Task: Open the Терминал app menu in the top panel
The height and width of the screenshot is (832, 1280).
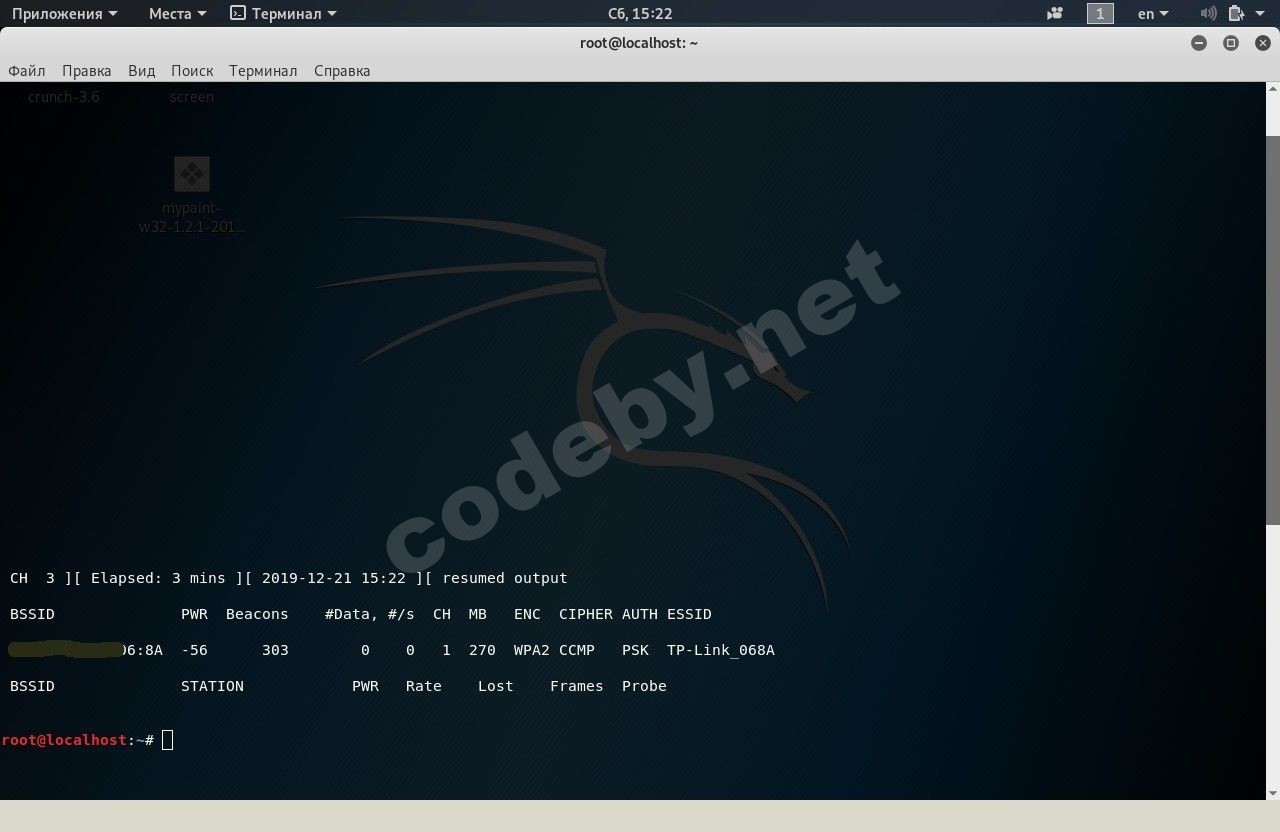Action: pyautogui.click(x=283, y=13)
